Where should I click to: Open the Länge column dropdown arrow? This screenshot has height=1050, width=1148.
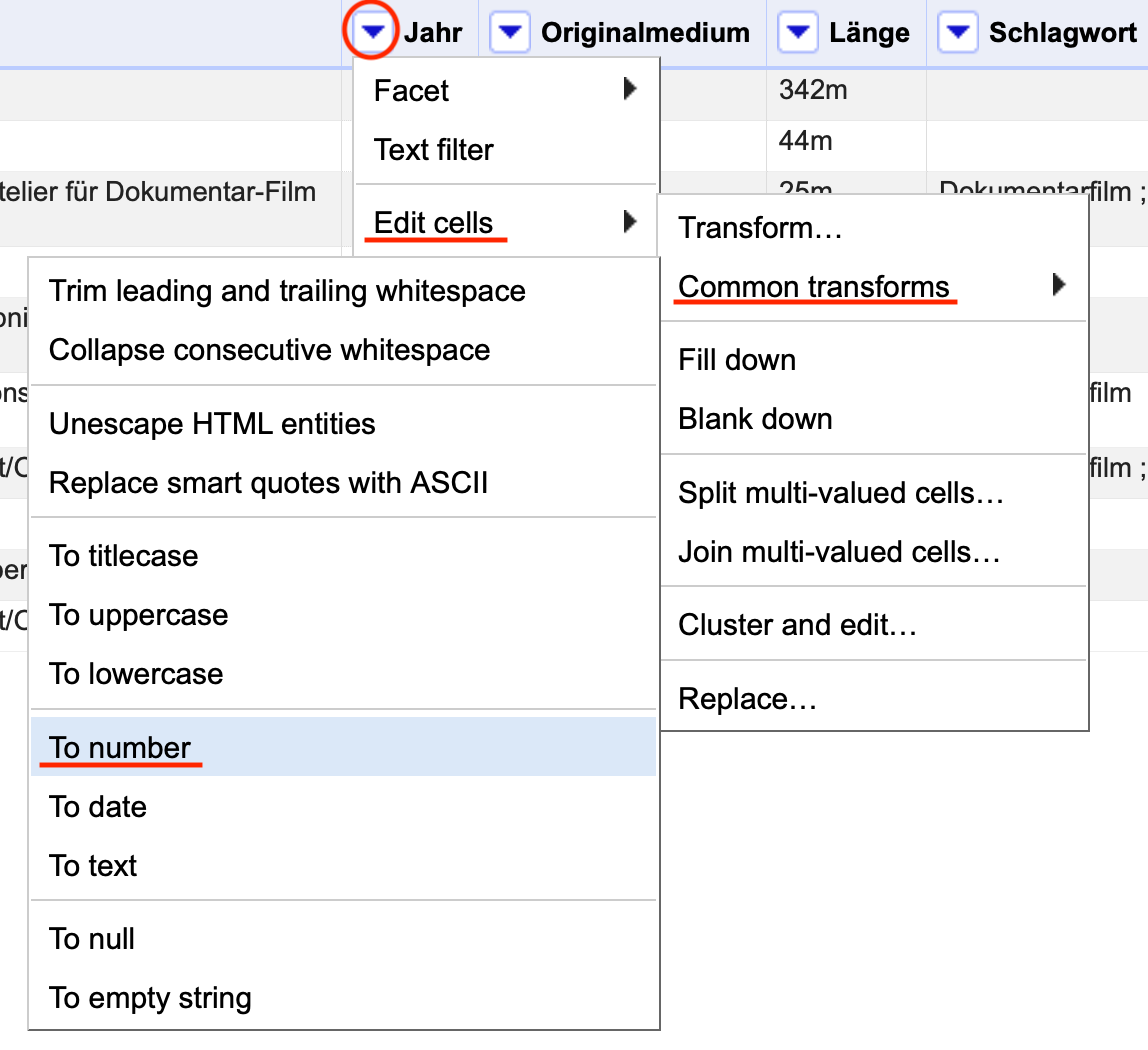798,31
